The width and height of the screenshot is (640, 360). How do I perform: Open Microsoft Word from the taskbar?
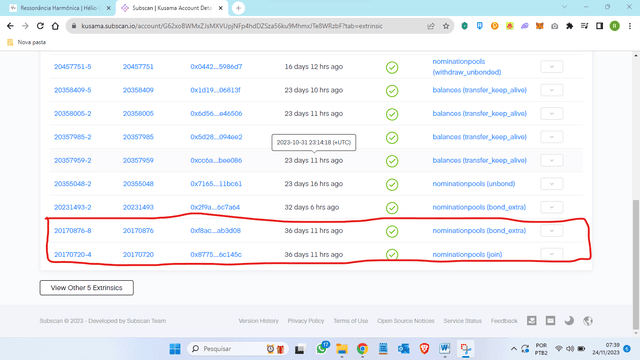(x=444, y=349)
